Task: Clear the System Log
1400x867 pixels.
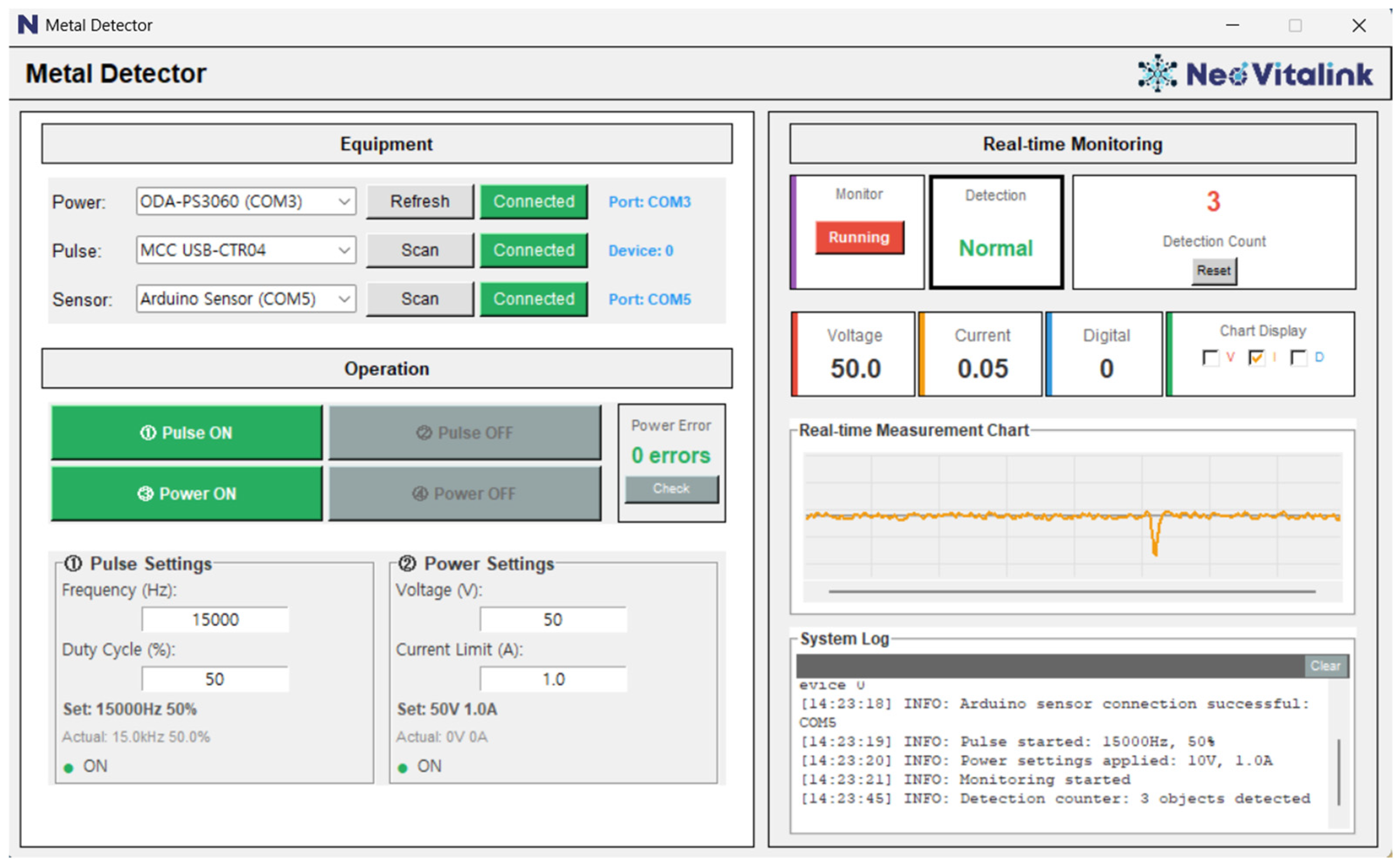Action: pyautogui.click(x=1325, y=666)
